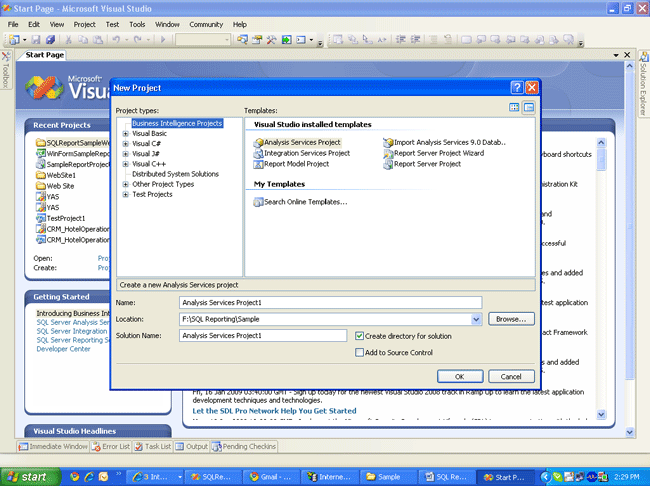Click the Start debugging play icon
The image size is (650, 486).
163,39
